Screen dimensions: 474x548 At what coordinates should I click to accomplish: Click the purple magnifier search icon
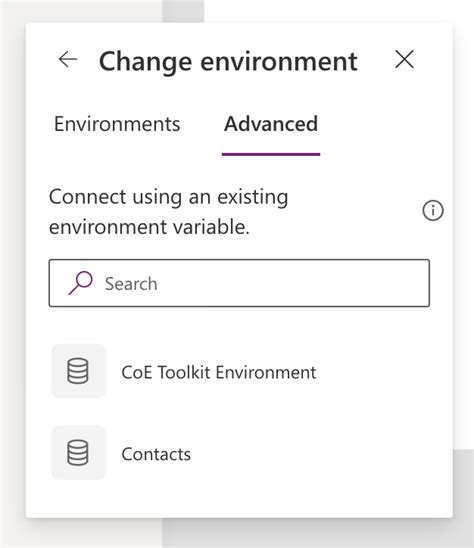[x=80, y=283]
